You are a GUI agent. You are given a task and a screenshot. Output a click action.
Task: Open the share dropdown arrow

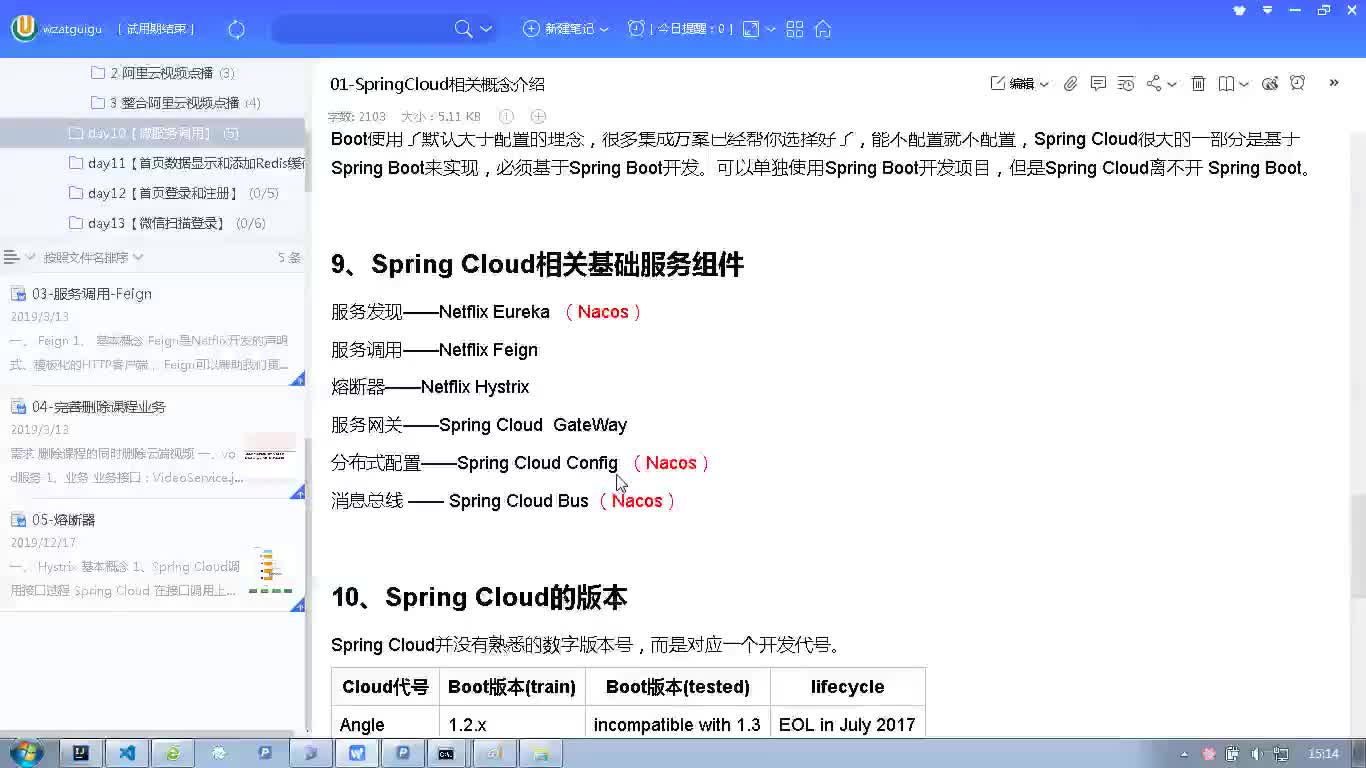click(x=1172, y=85)
